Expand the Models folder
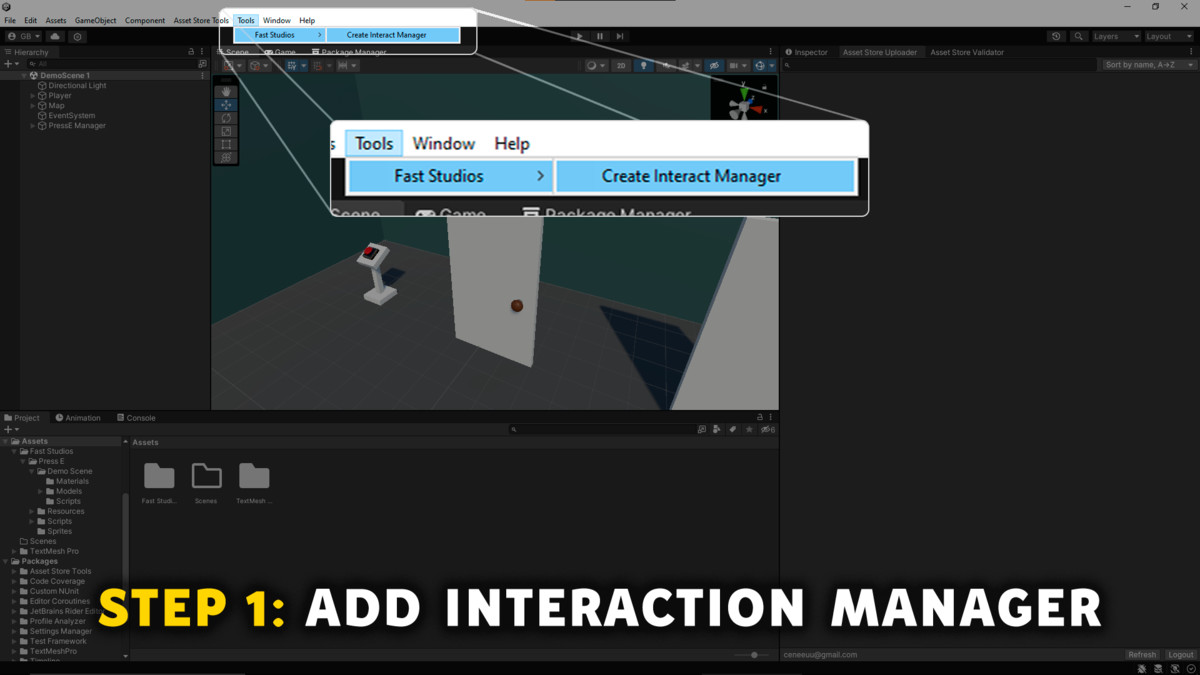This screenshot has width=1200, height=675. [41, 492]
